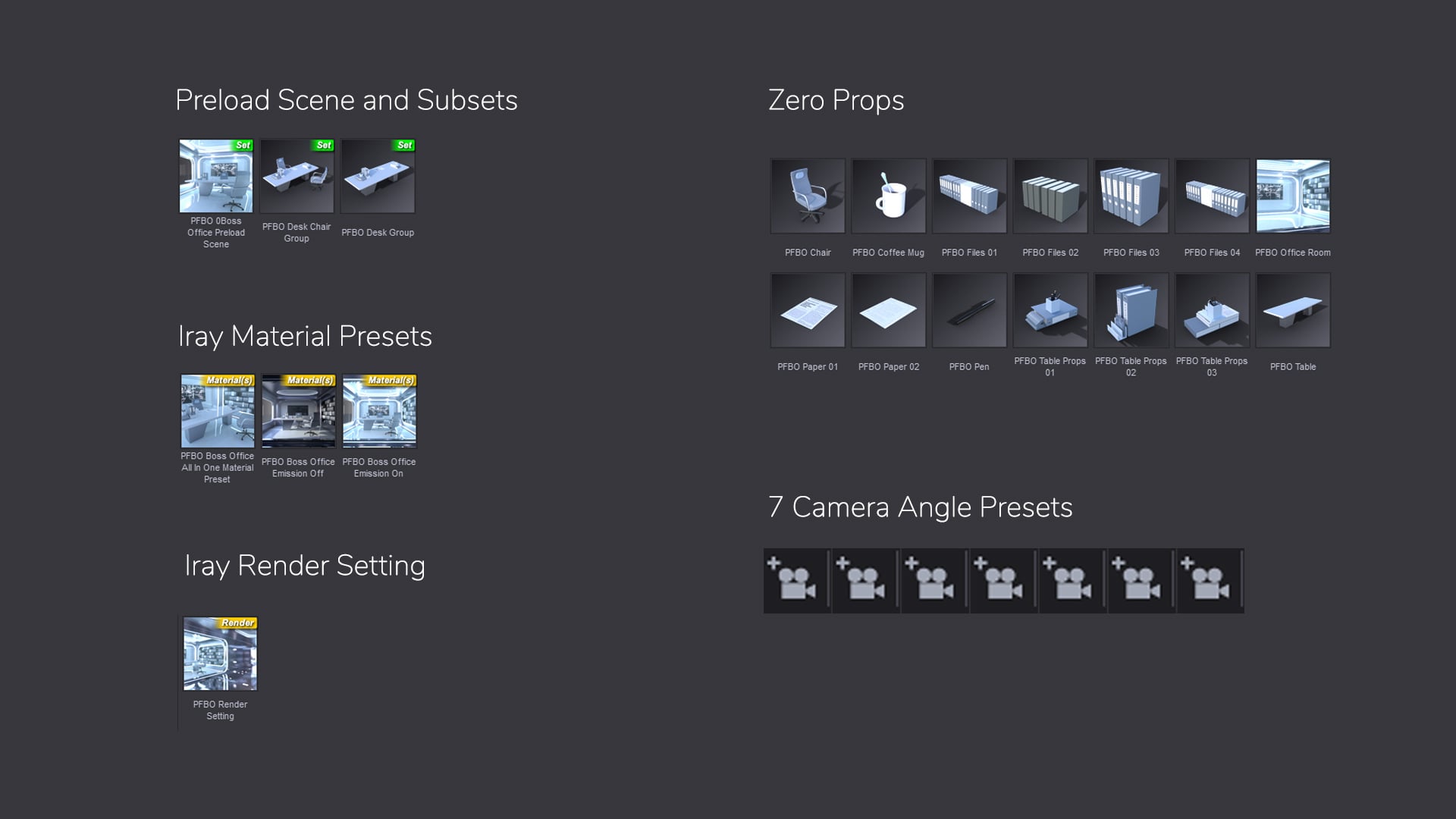Pick the PFBO Files 03 binder prop
1456x819 pixels.
1131,196
